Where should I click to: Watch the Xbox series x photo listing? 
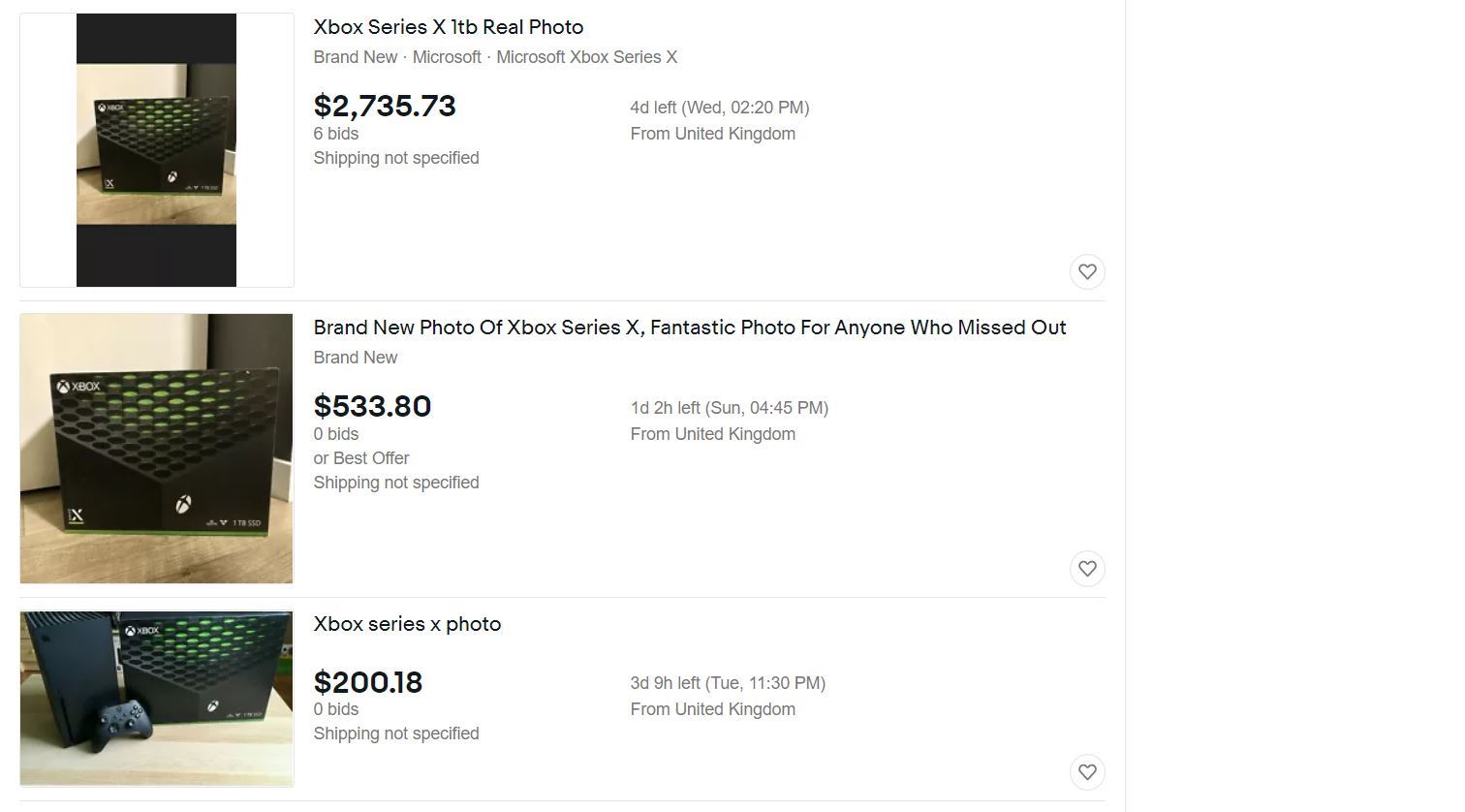(x=1087, y=772)
